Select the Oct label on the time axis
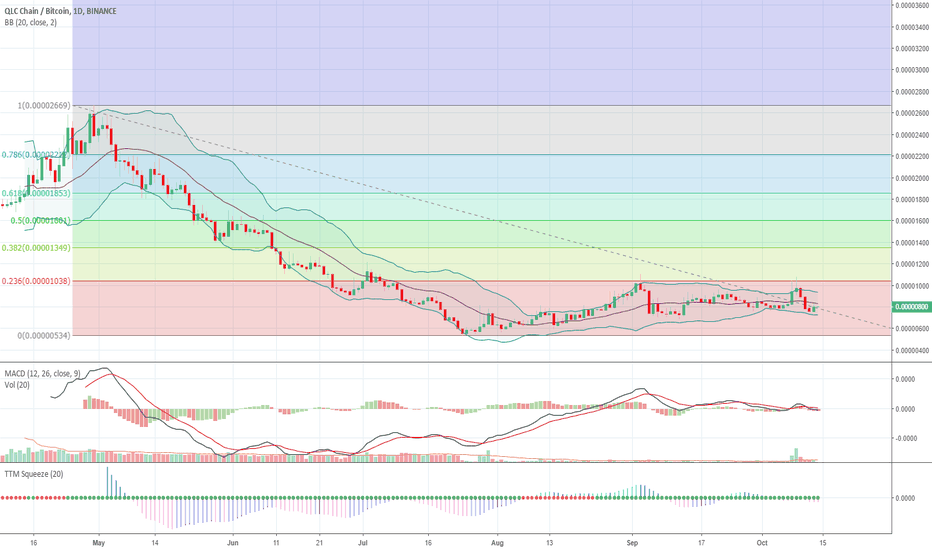 [x=762, y=543]
